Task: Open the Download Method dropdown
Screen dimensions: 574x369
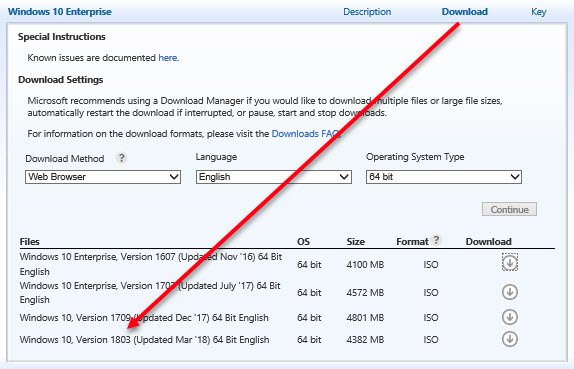Action: coord(103,177)
